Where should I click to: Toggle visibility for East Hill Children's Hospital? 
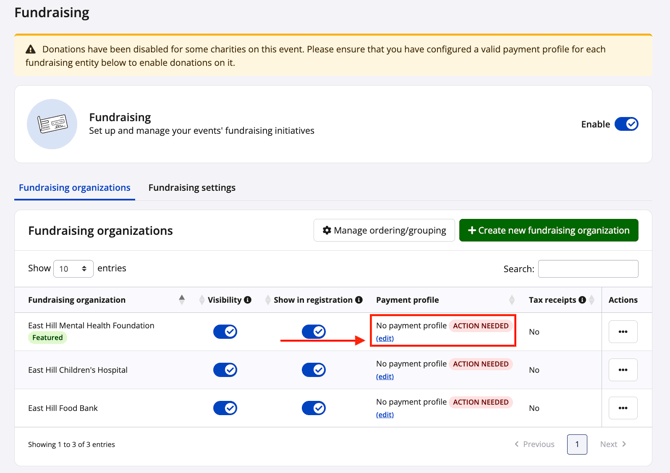pos(225,370)
